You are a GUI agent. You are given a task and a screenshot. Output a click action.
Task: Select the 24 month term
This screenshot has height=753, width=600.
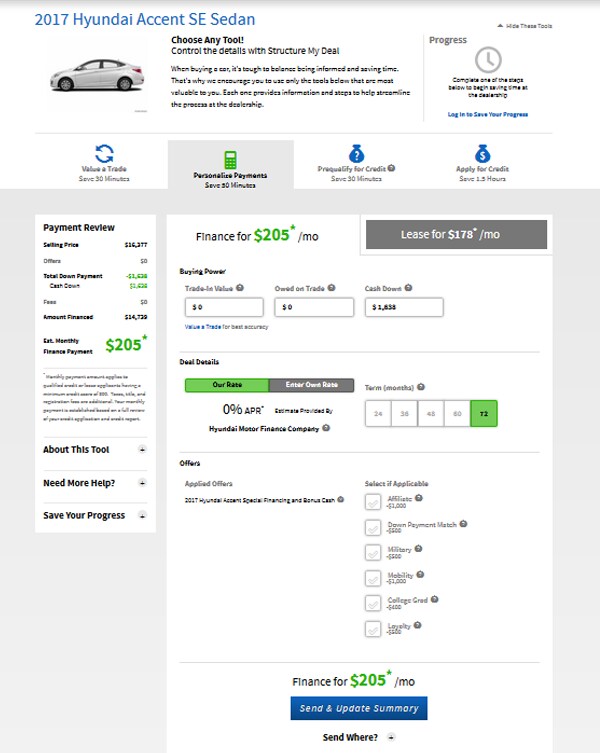pos(378,413)
